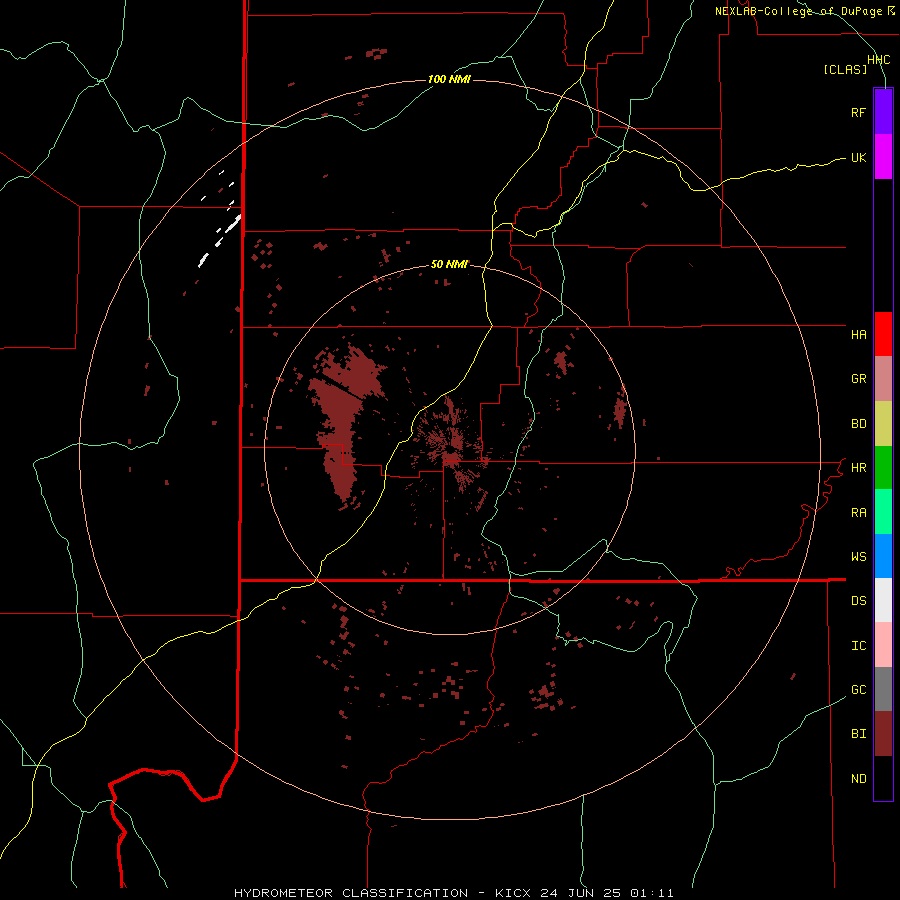Viewport: 900px width, 900px height.
Task: Click the 100 NMI range ring label
Action: [x=449, y=79]
